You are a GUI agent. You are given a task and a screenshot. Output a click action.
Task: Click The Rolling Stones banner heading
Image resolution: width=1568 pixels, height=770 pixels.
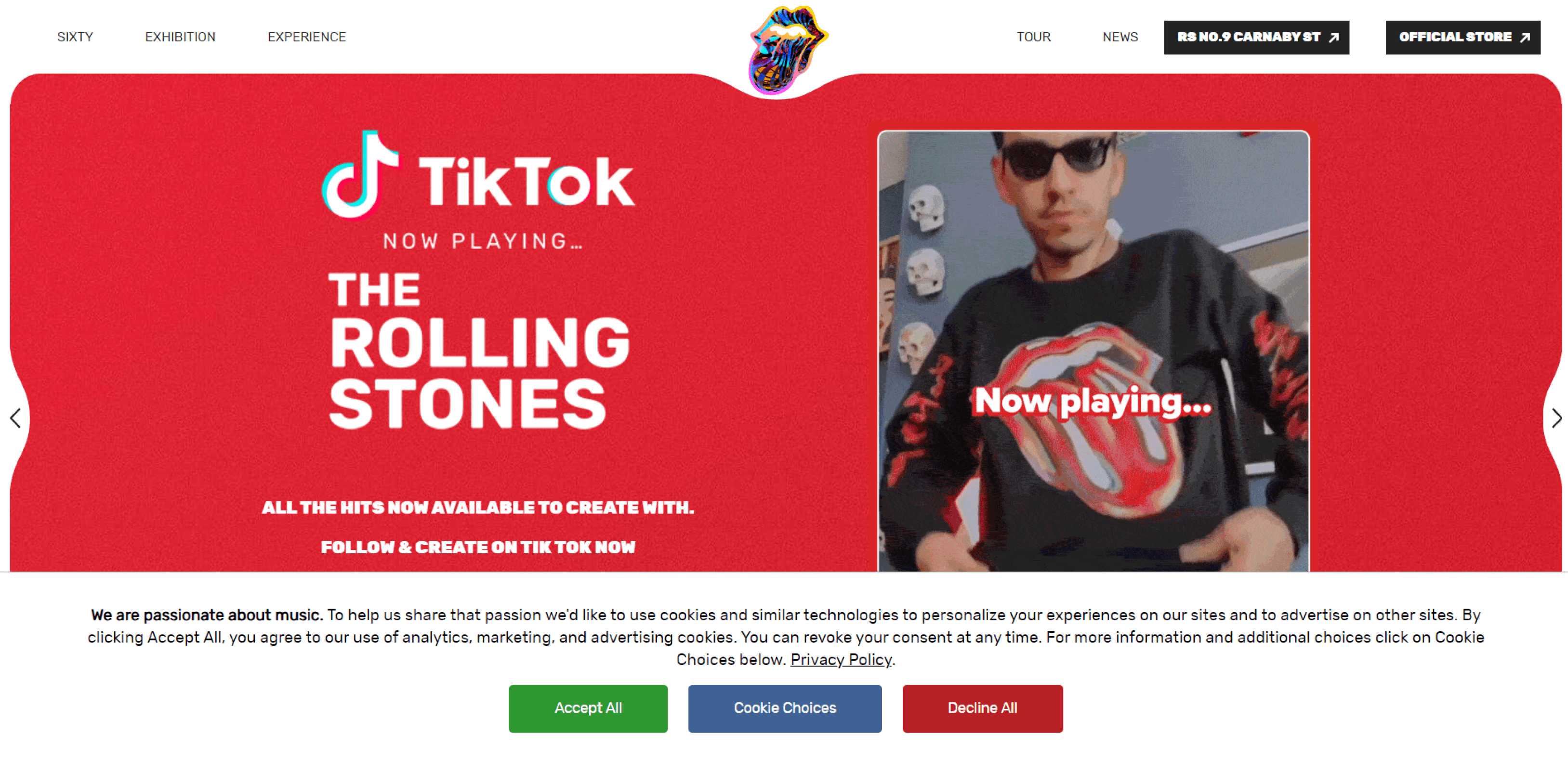click(x=479, y=351)
